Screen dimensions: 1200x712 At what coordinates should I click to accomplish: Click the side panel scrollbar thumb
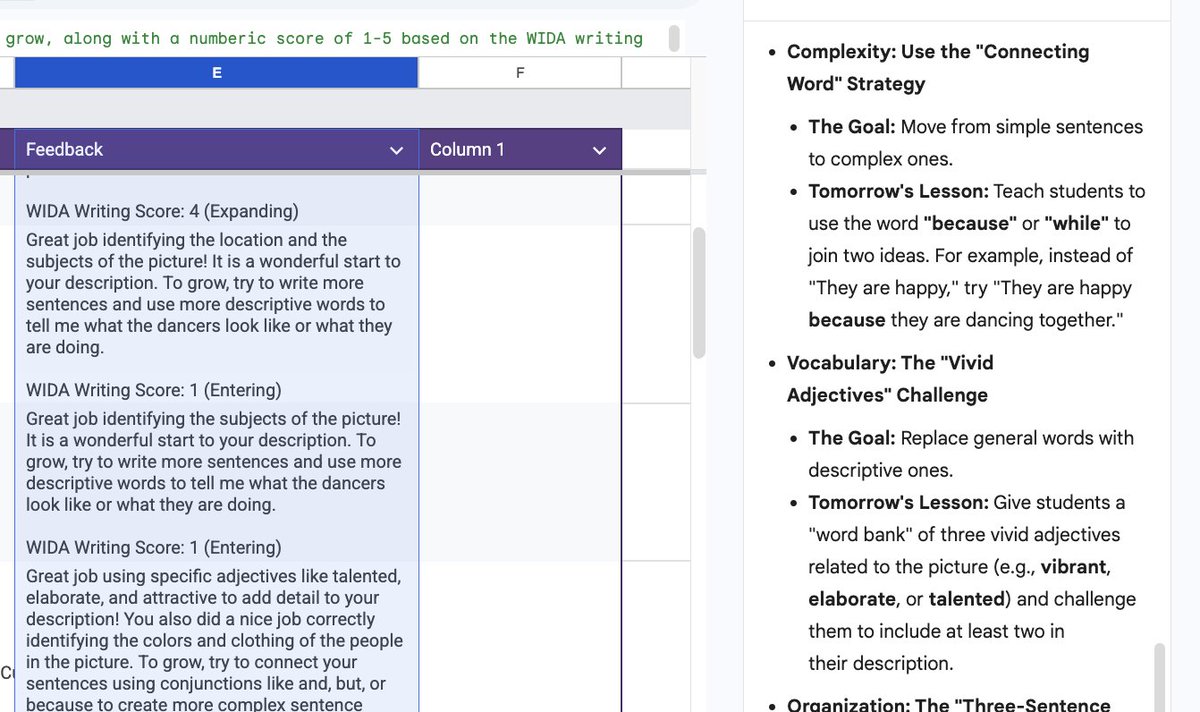(x=1160, y=677)
